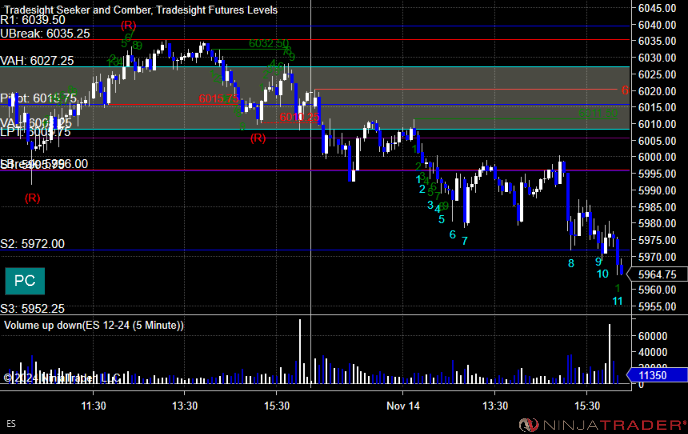Screen dimensions: 688x434
Task: Click the tallest white volume bar near 15:30
Action: 300,351
